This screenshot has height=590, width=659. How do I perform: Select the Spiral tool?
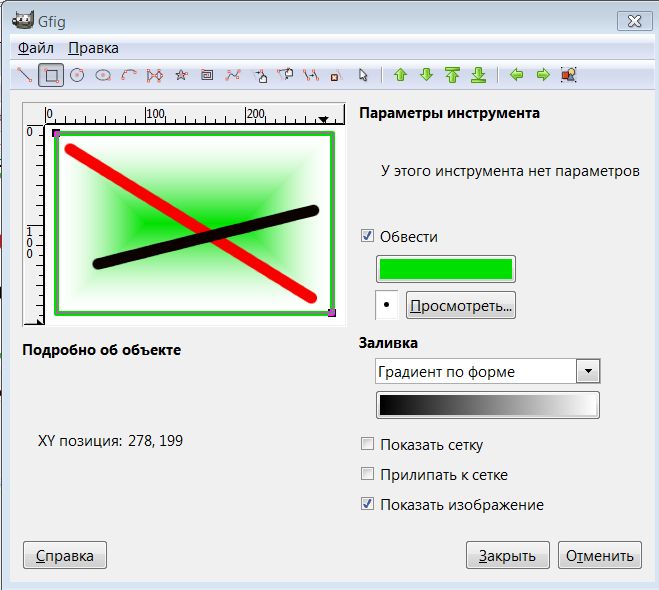(x=207, y=75)
